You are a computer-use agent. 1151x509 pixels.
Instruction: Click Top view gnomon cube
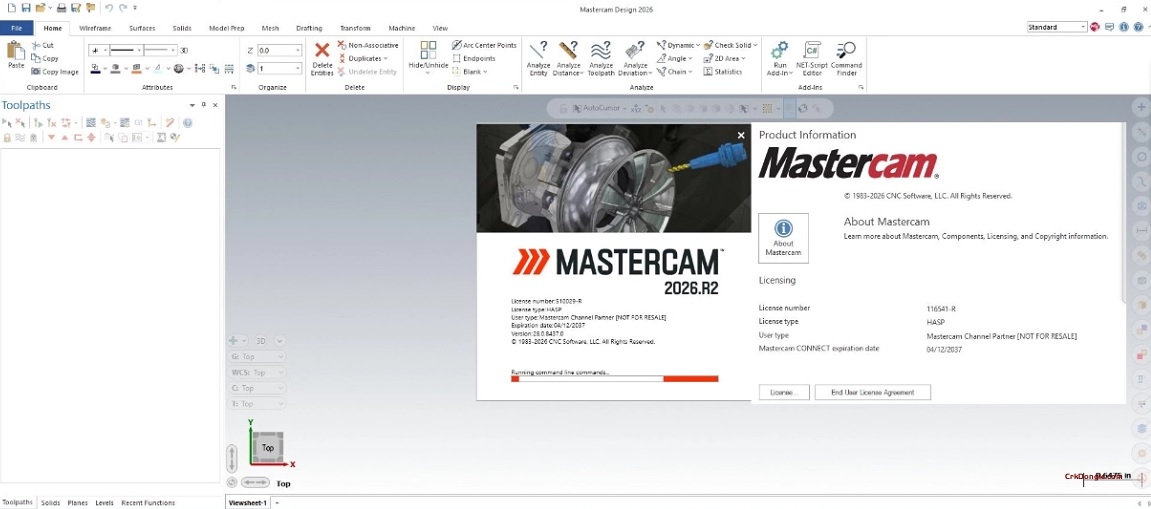pos(267,447)
